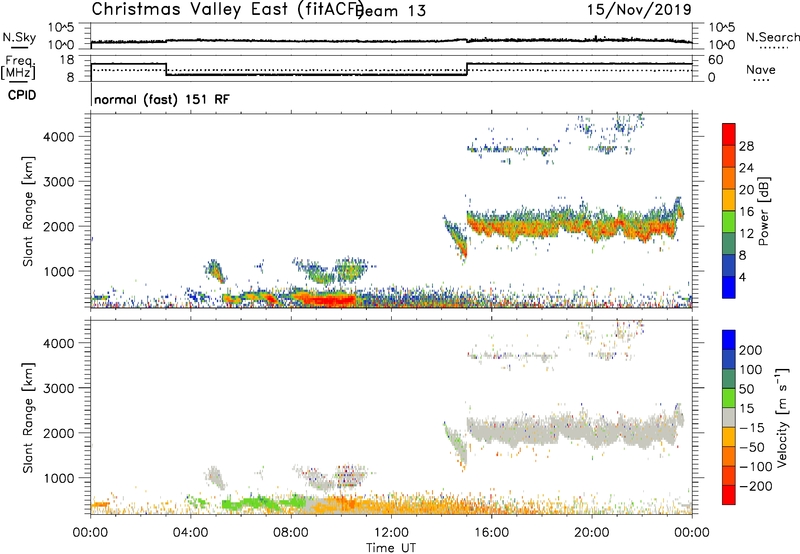
Task: Click the "-15" label on the velocity colorbar
Action: click(x=751, y=427)
